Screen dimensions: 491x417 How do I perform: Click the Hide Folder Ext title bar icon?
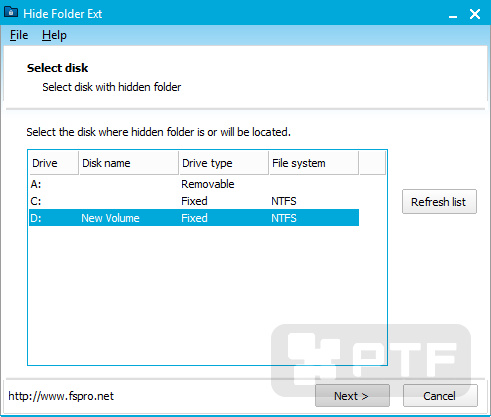pos(11,13)
